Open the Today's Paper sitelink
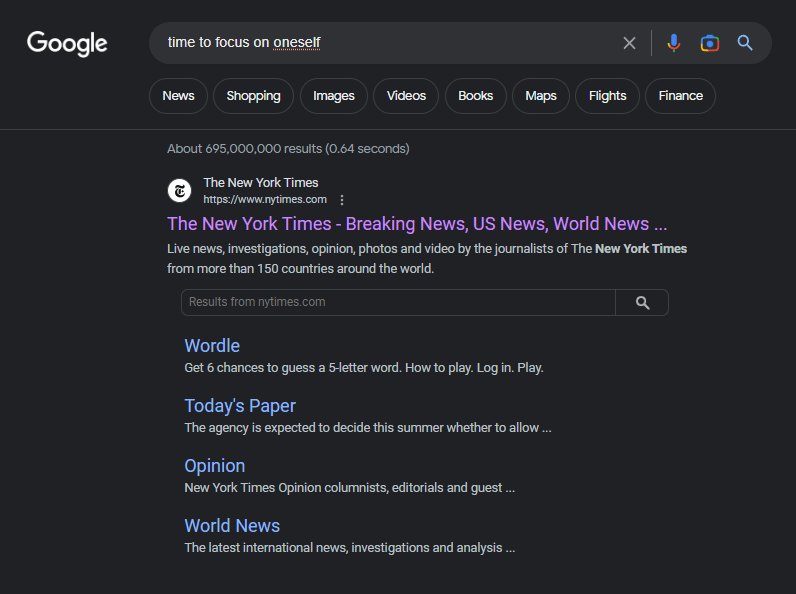796x594 pixels. pyautogui.click(x=240, y=406)
